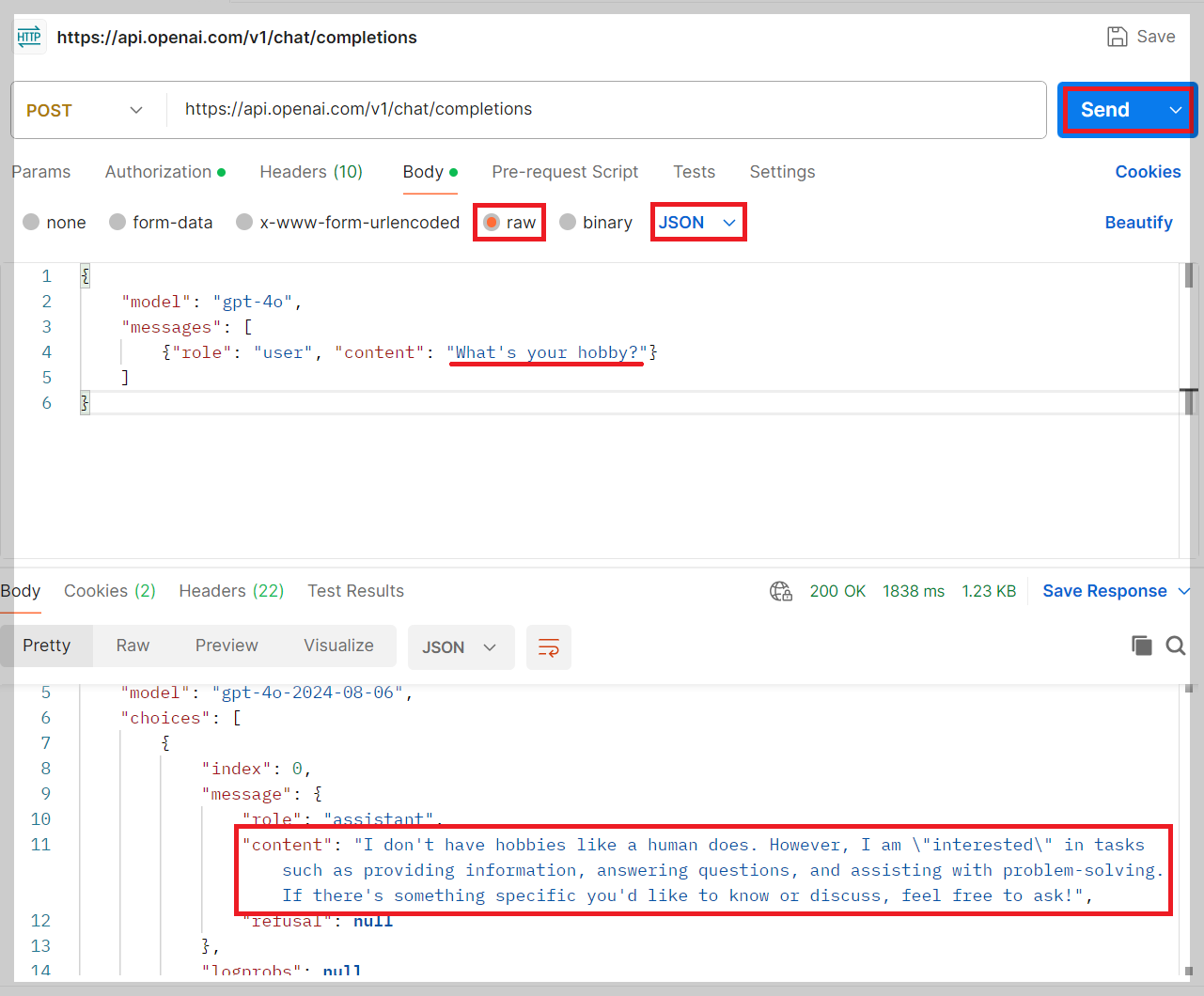The width and height of the screenshot is (1204, 996).
Task: Click the 1838 ms response time
Action: (914, 591)
